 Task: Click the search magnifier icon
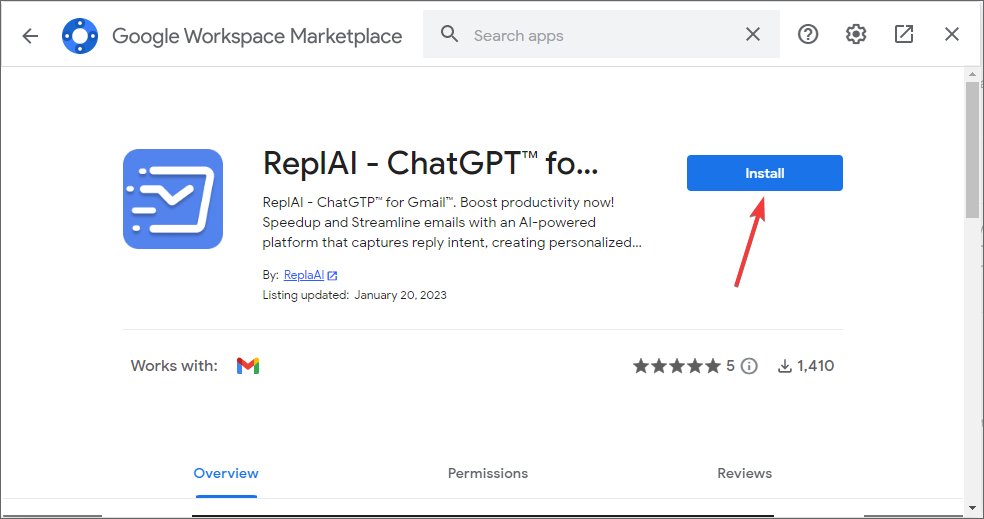coord(450,35)
